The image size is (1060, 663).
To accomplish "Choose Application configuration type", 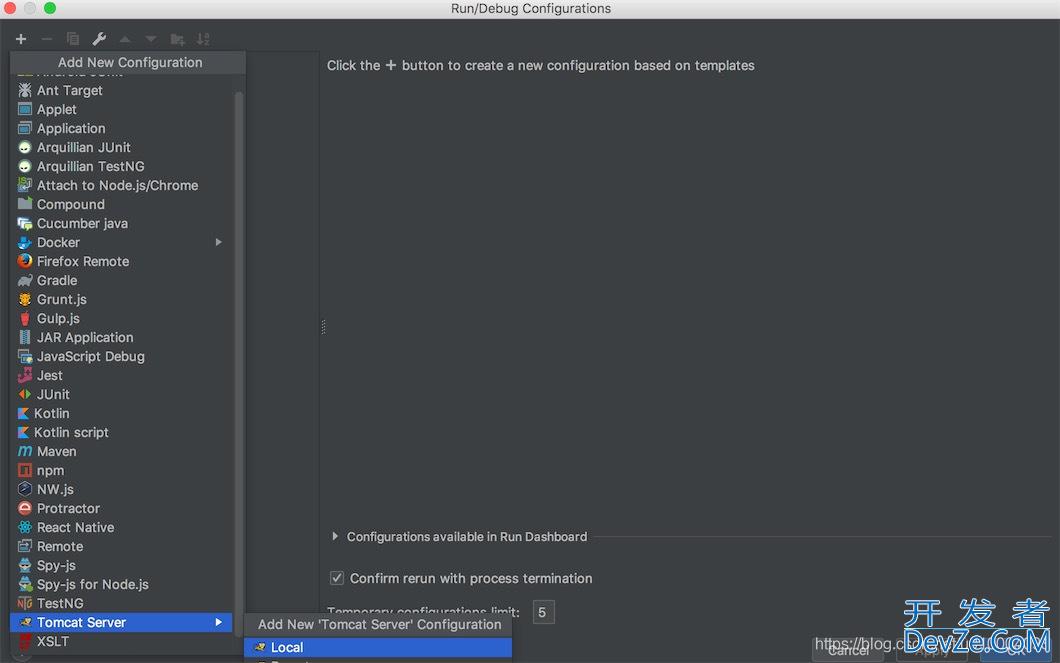I will coord(122,128).
